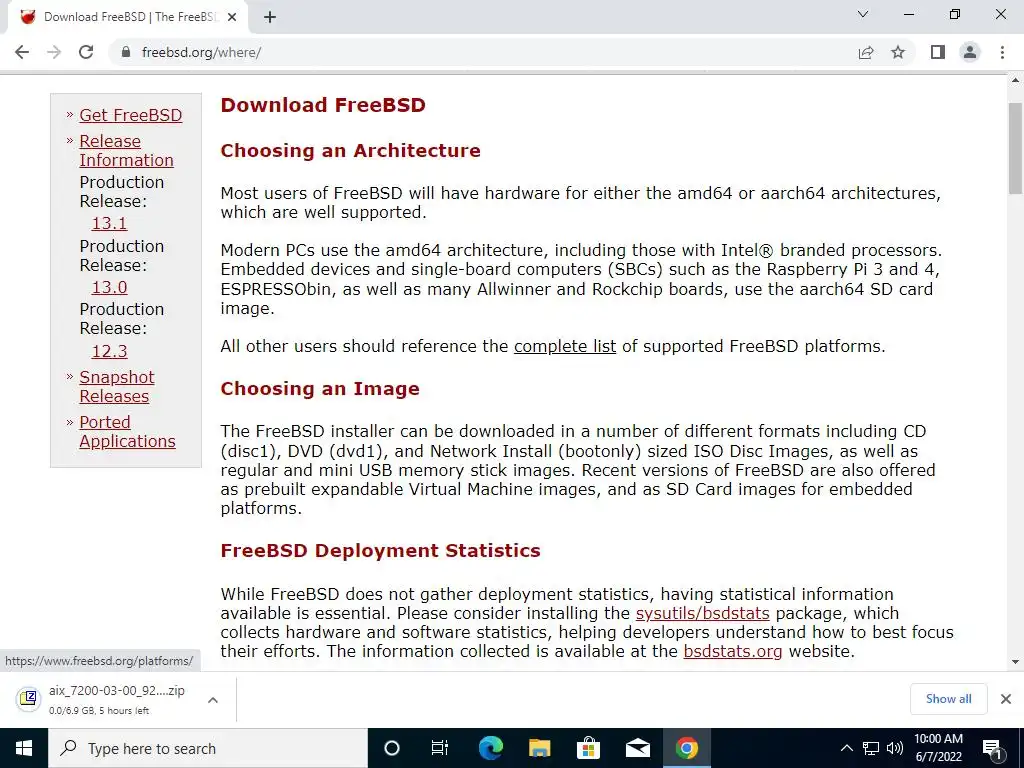Open Mail app from taskbar
The width and height of the screenshot is (1024, 768).
point(637,748)
